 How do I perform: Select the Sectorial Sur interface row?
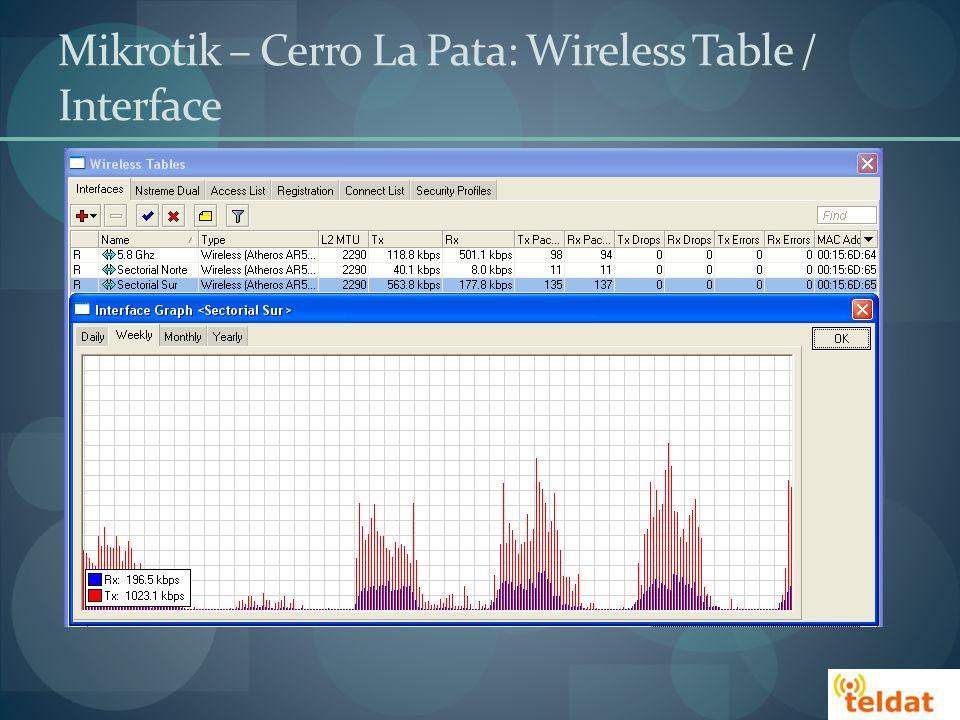[x=474, y=285]
